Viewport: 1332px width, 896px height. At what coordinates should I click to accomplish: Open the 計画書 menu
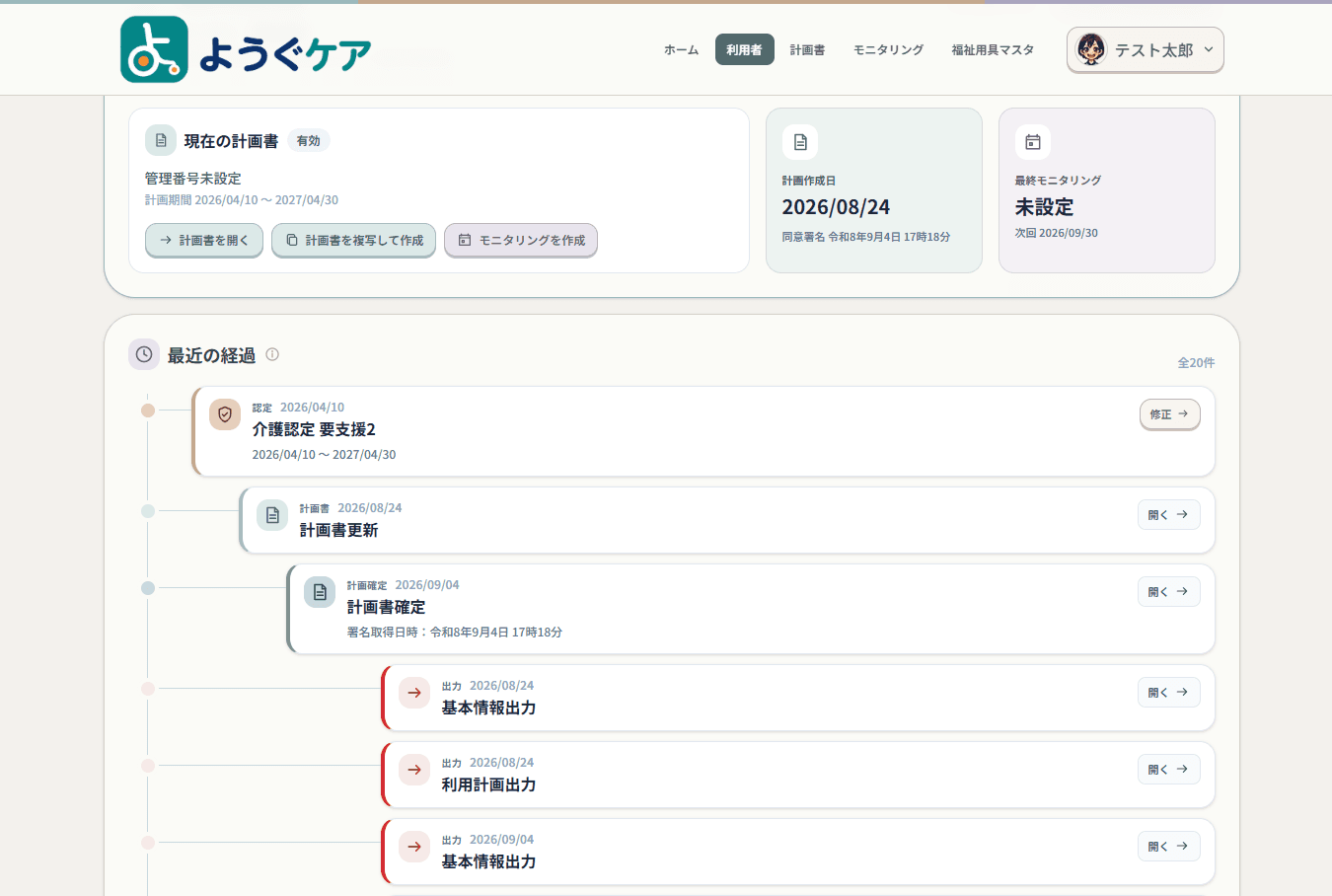807,49
